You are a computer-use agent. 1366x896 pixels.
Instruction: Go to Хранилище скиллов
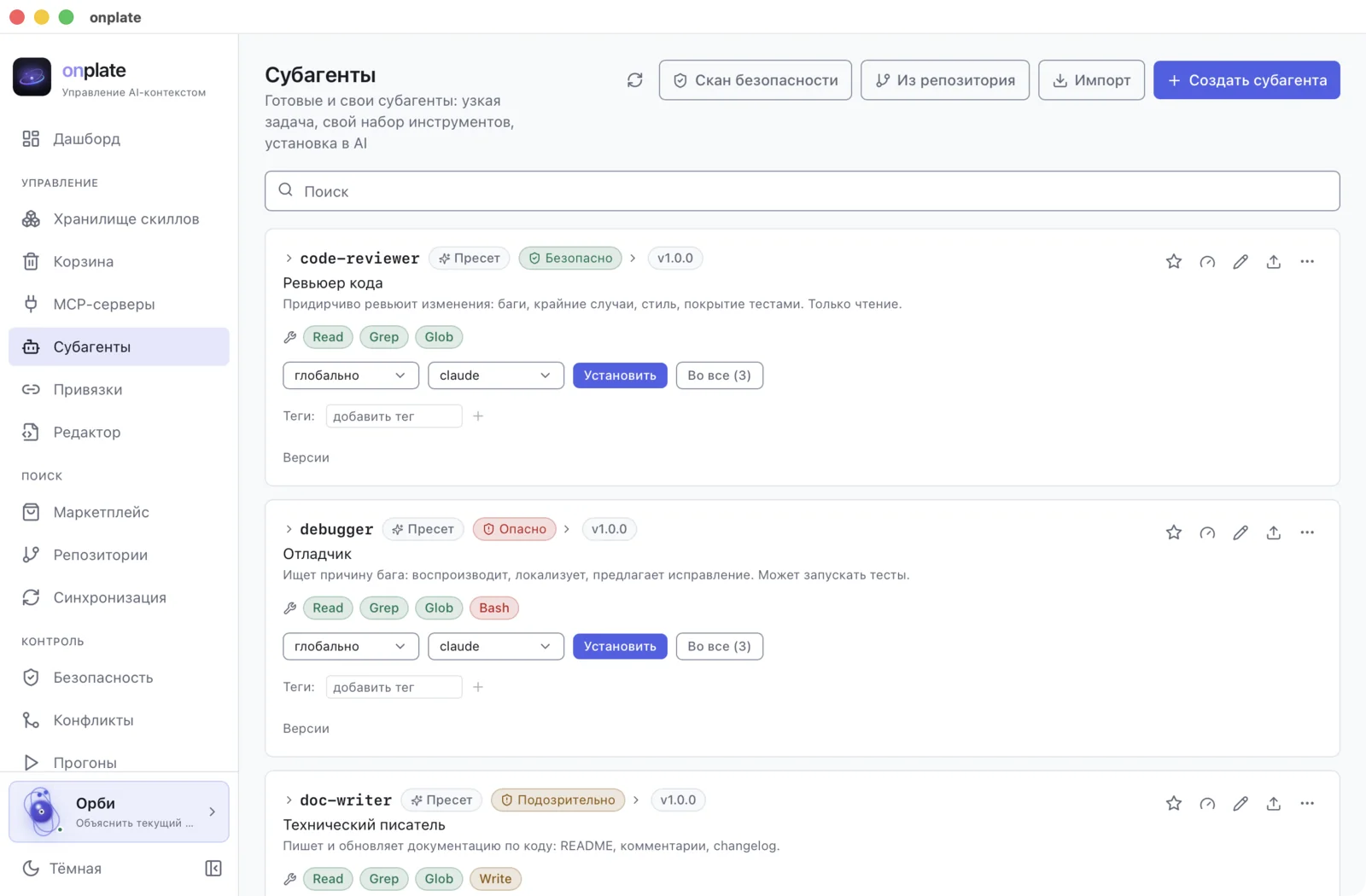[x=119, y=219]
